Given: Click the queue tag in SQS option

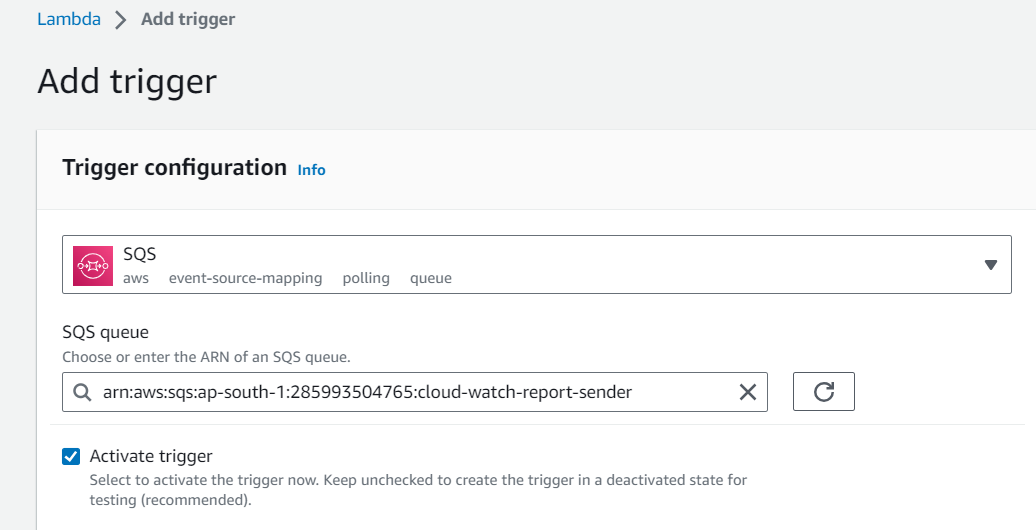Looking at the screenshot, I should [x=431, y=278].
